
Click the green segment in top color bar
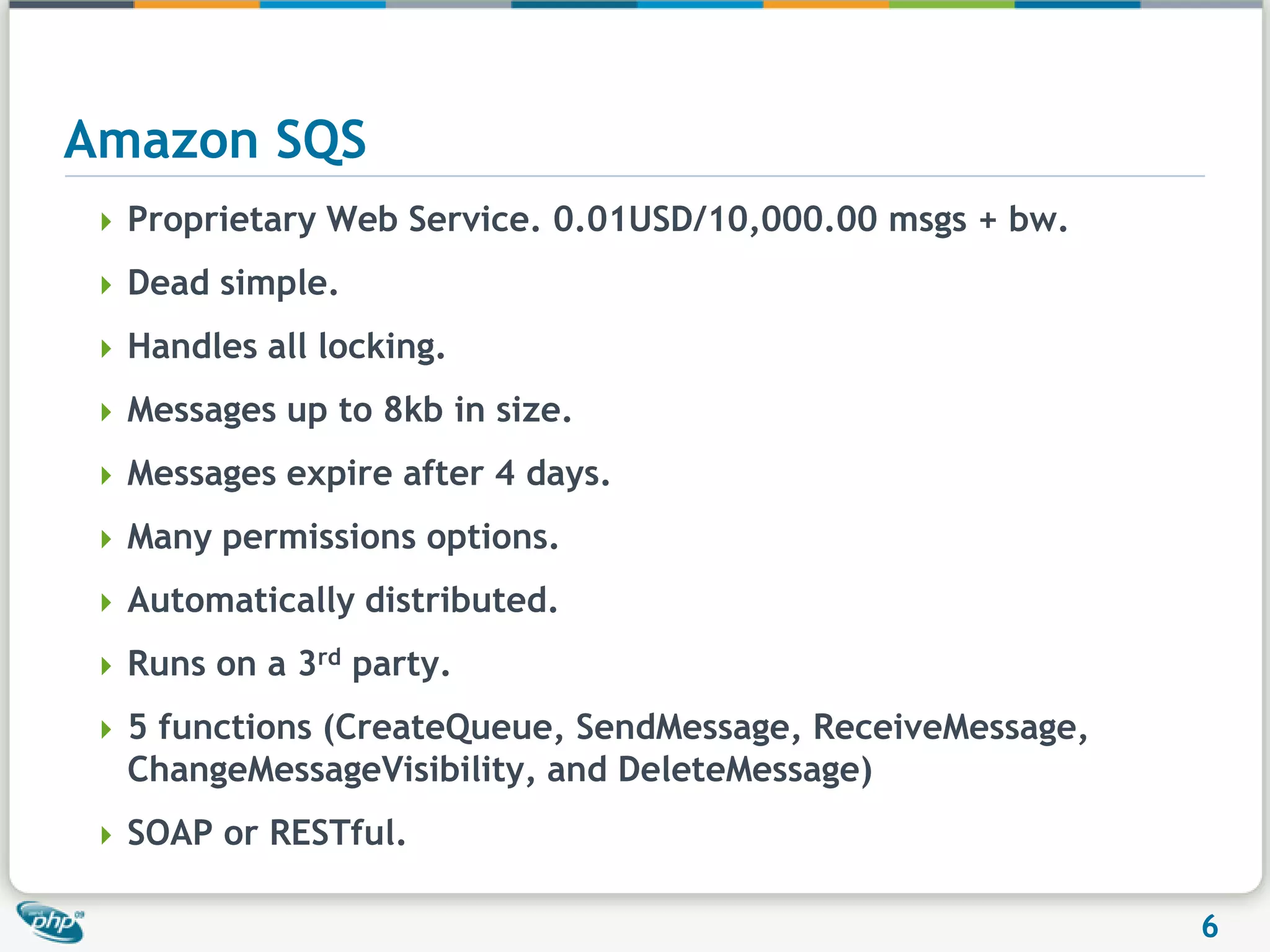(x=951, y=4)
